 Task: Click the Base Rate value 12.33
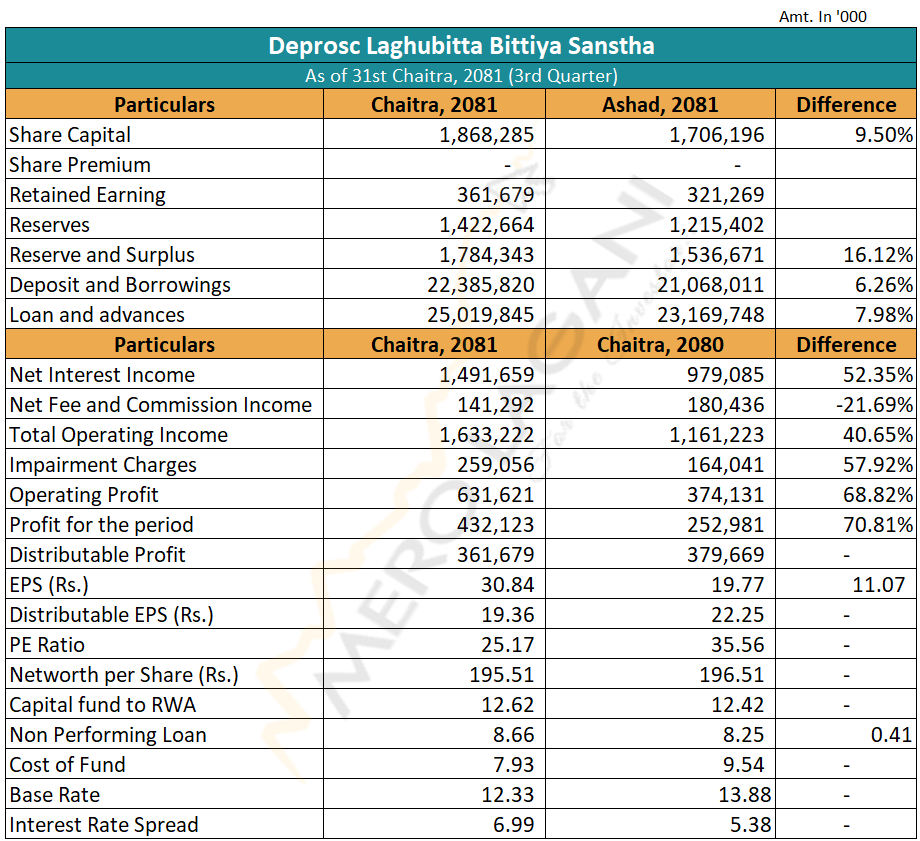tap(507, 795)
